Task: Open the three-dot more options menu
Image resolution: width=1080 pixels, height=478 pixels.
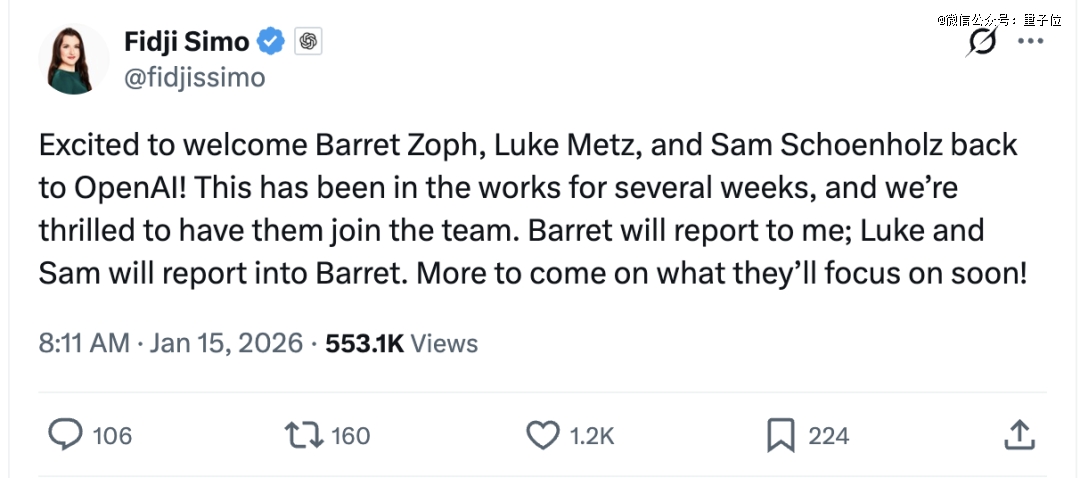Action: [1030, 42]
